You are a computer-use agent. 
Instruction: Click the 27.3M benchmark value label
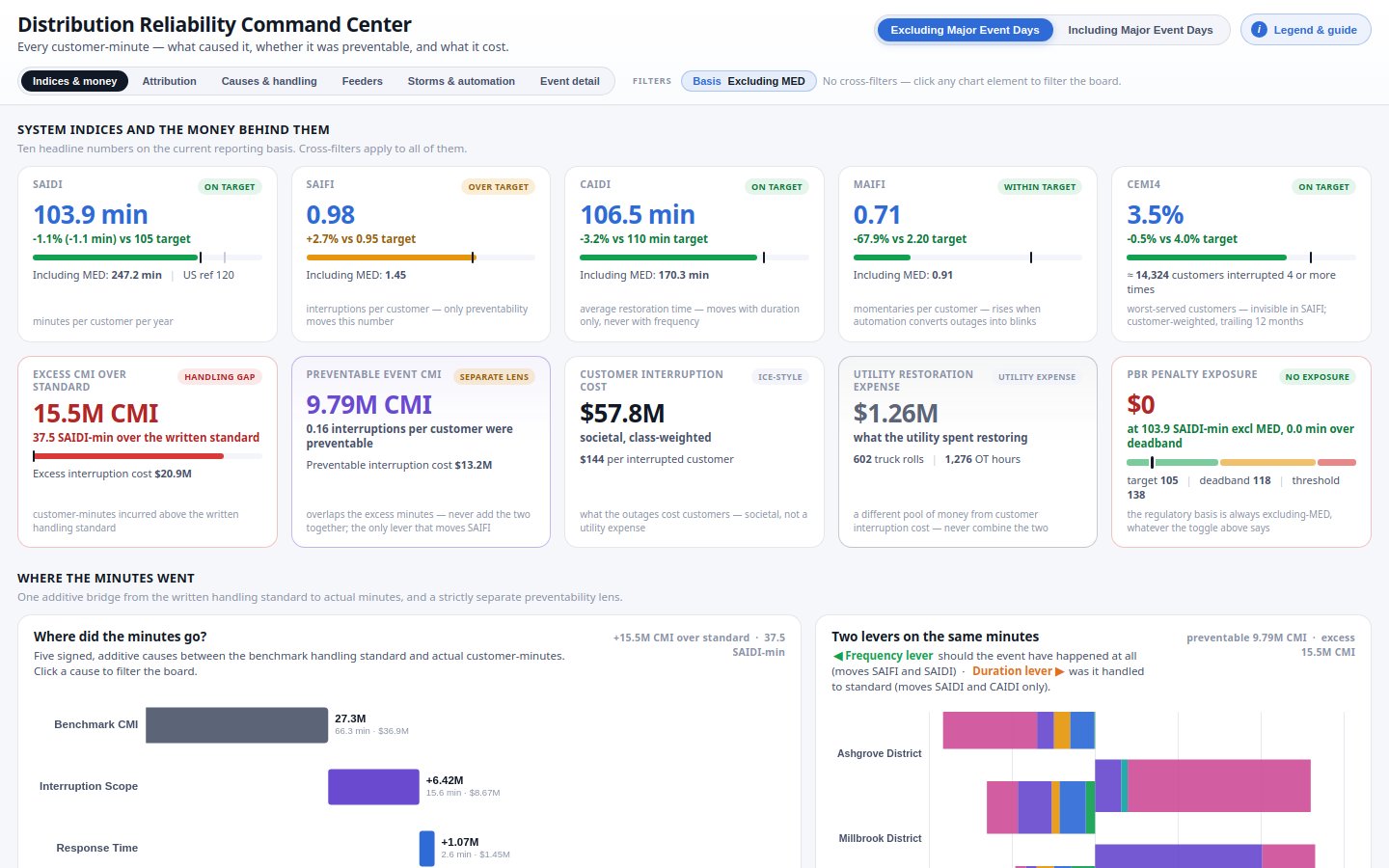[350, 719]
